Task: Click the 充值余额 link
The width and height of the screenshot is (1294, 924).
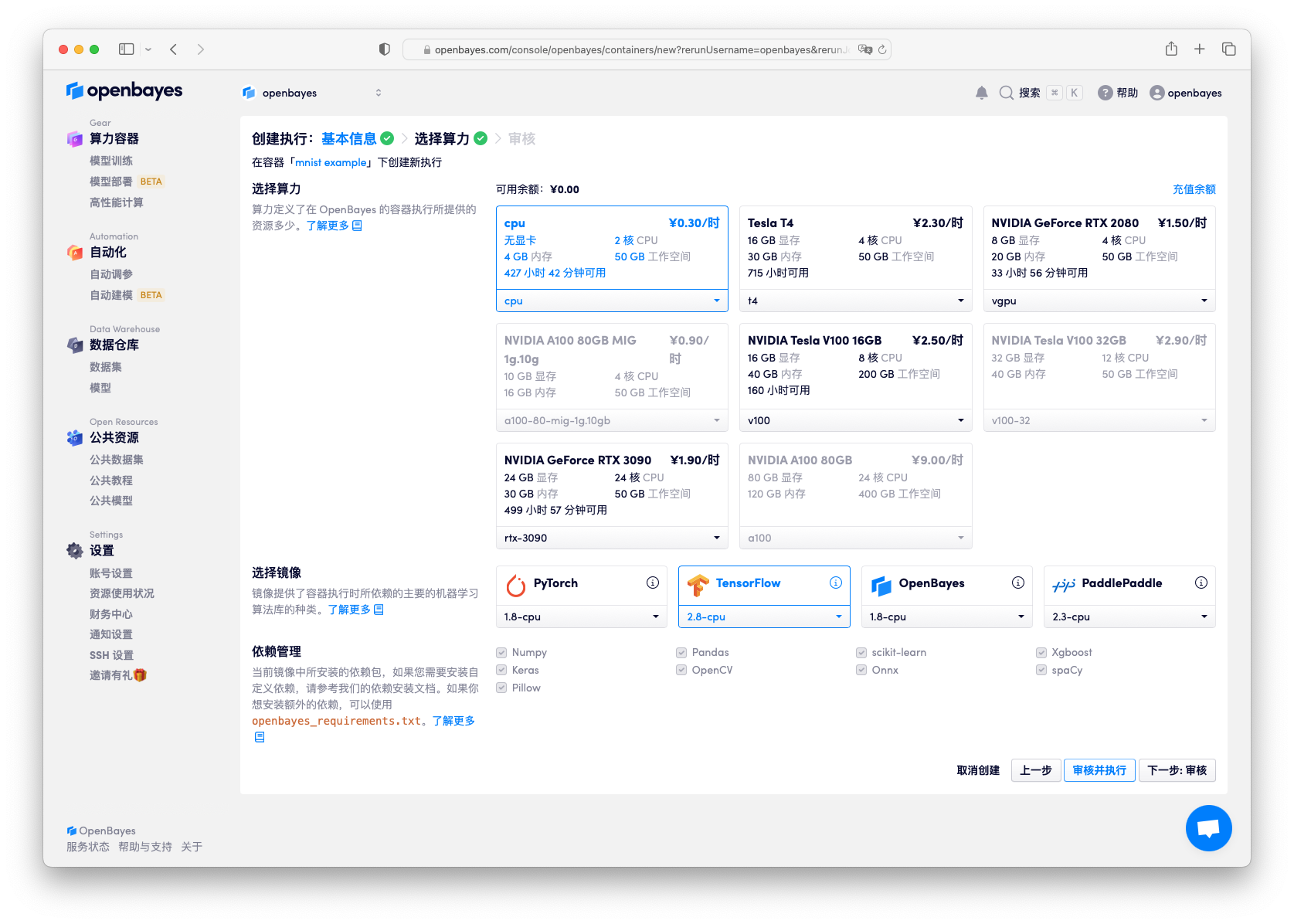Action: click(x=1194, y=189)
